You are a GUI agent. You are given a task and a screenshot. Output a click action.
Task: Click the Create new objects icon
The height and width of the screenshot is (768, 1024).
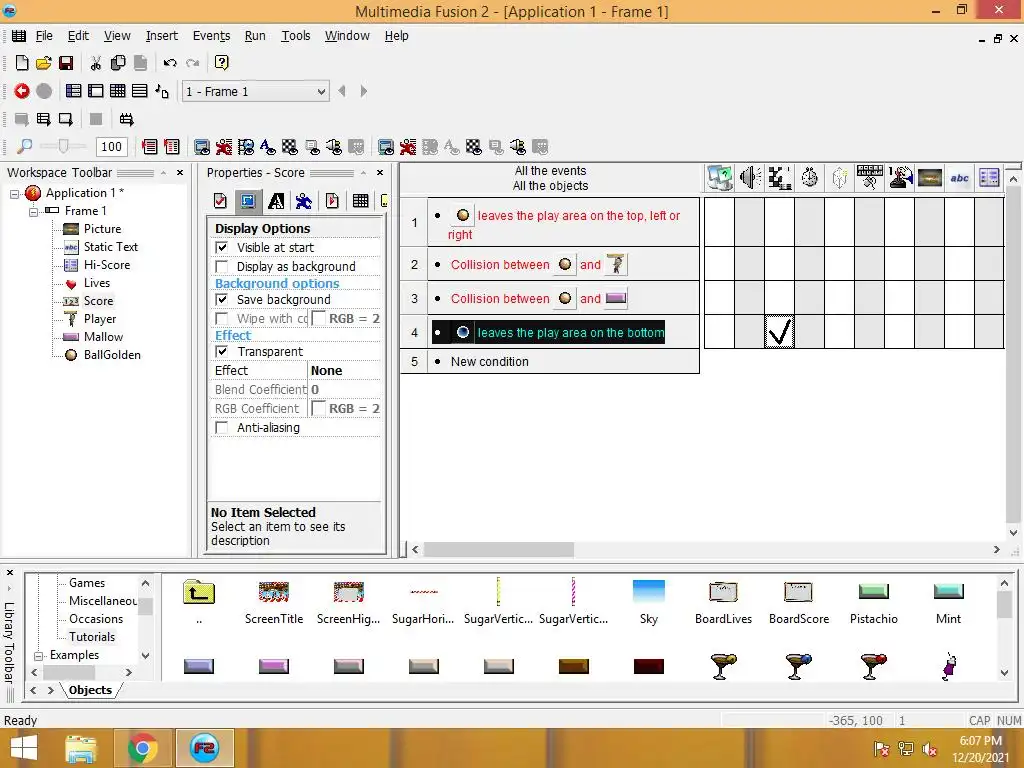(840, 178)
